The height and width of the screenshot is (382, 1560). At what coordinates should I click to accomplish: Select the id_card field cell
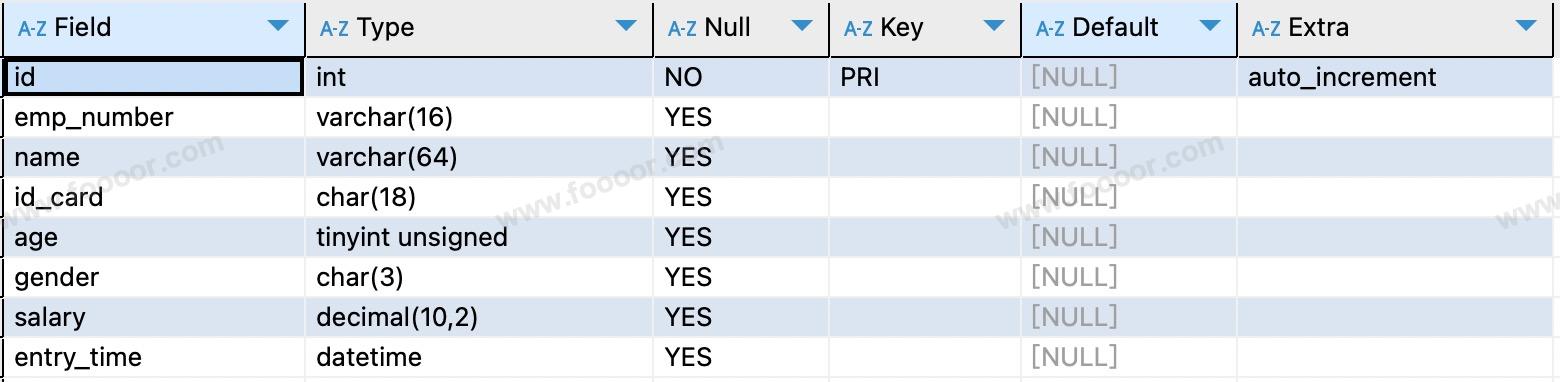coord(154,197)
